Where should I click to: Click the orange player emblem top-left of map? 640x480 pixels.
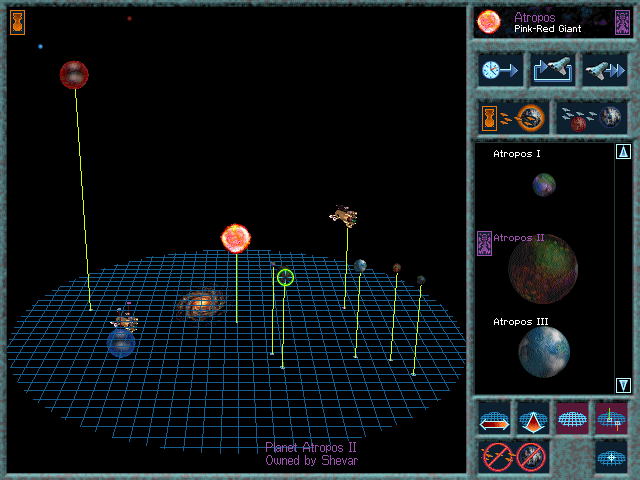(x=18, y=22)
